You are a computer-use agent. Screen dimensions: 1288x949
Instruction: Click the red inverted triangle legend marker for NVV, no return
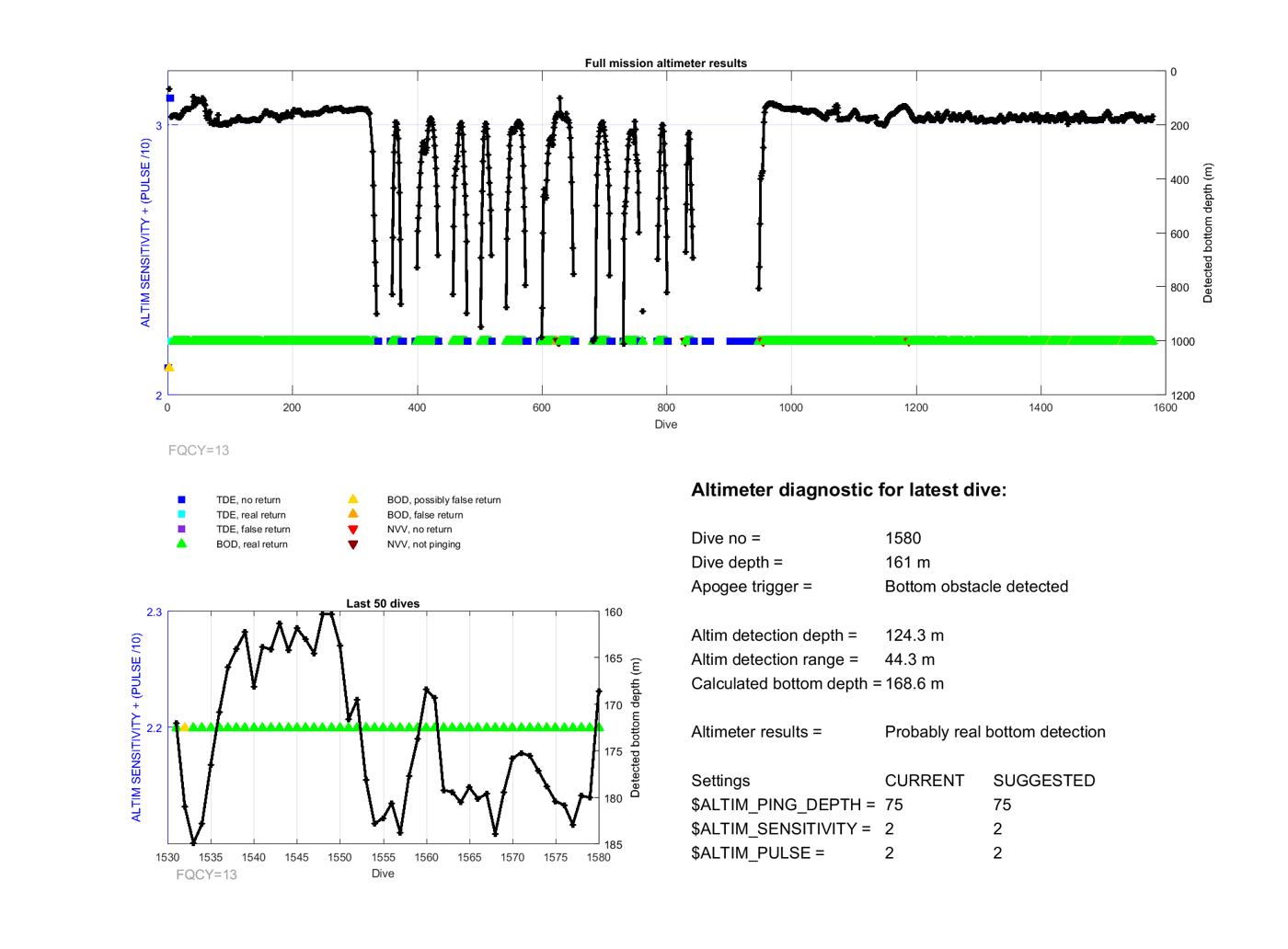click(x=352, y=530)
